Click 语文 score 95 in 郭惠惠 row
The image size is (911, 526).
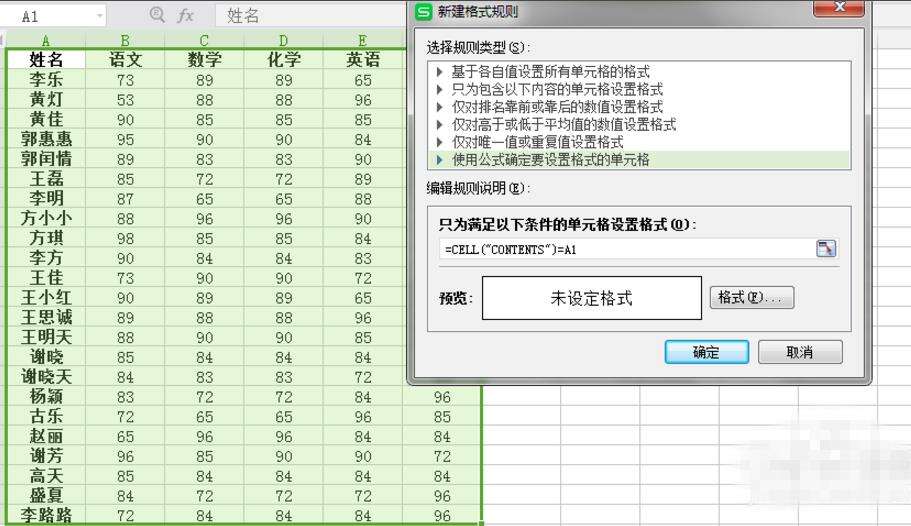tap(125, 139)
